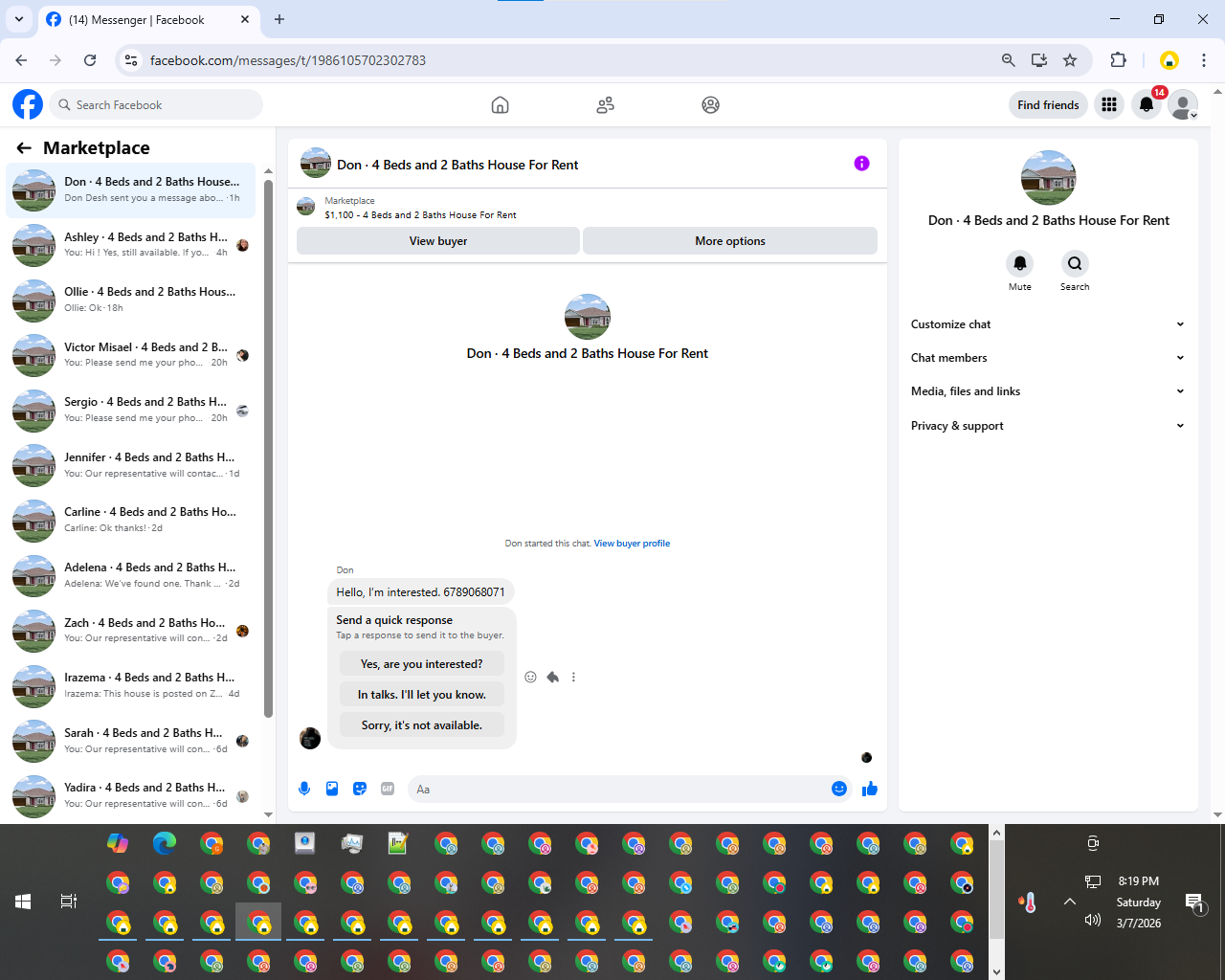Screen dimensions: 1225x980
Task: Bookmark this tab with the star icon
Action: 1070,60
